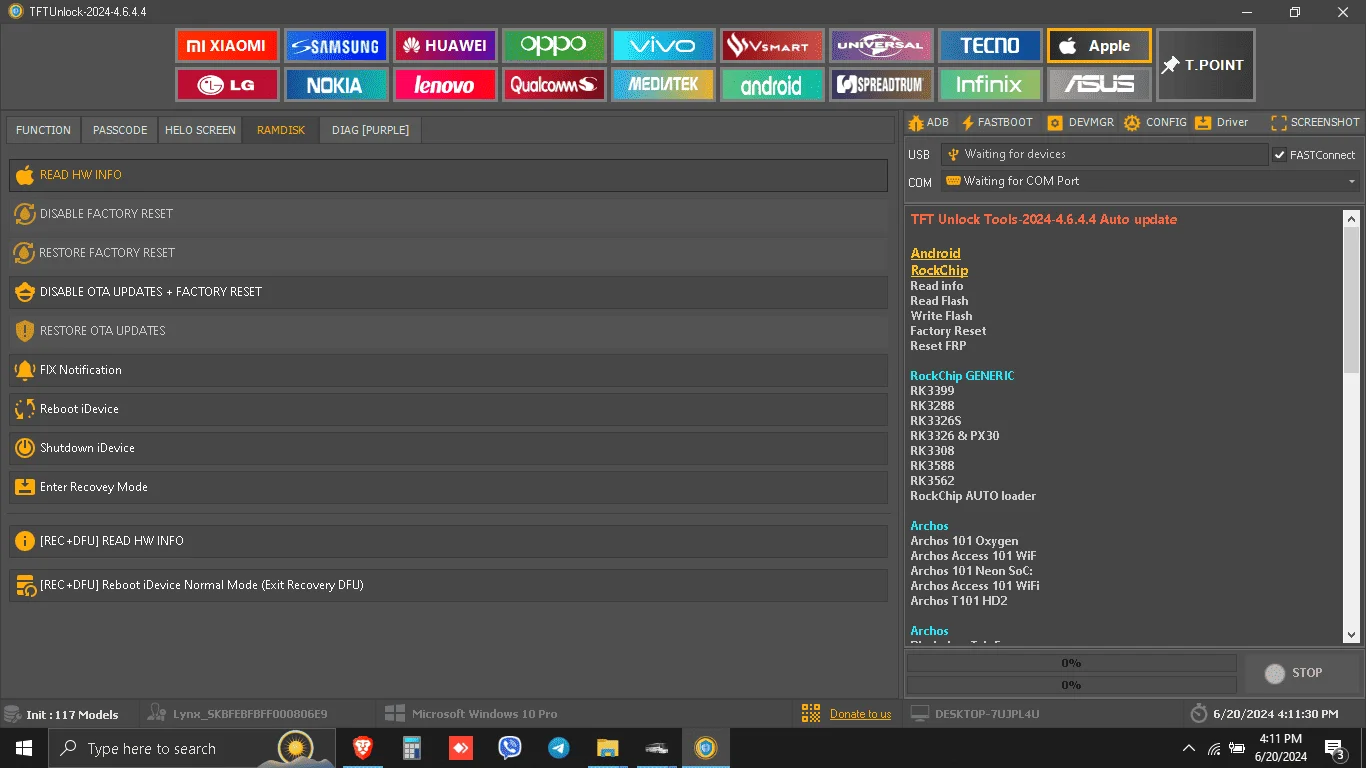1366x768 pixels.
Task: Click [REC+DFU] Reboot iDevice Normal Mode
Action: (x=448, y=585)
